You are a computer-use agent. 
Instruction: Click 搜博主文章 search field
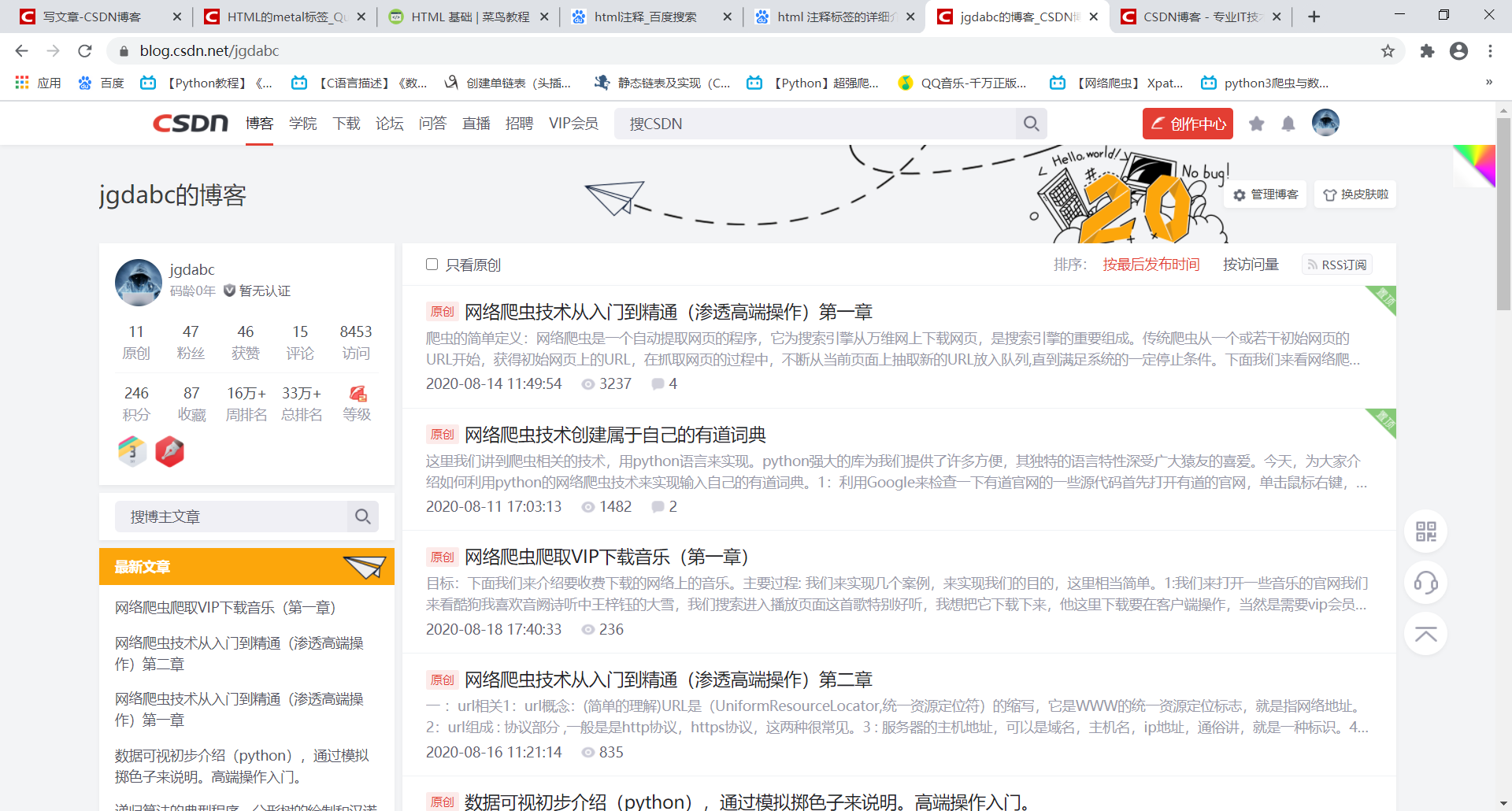tap(231, 517)
